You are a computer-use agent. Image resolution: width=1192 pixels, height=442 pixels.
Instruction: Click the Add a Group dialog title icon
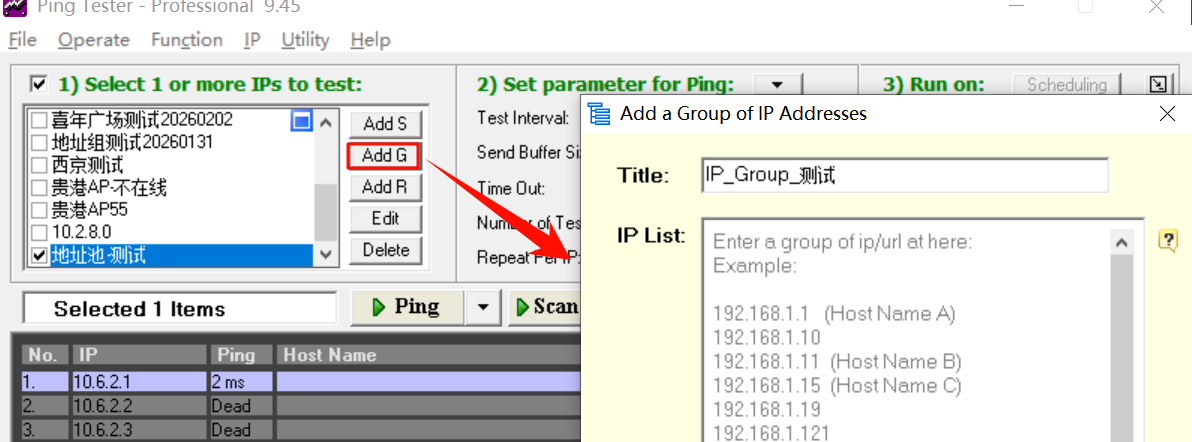point(600,113)
